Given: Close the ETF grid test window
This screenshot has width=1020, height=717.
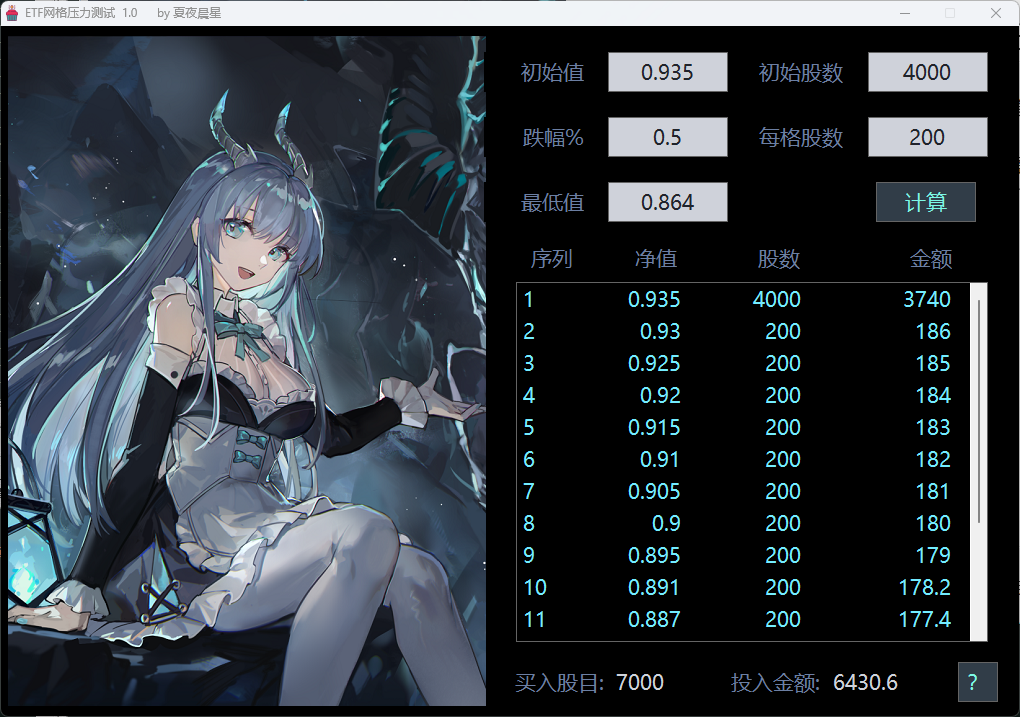Looking at the screenshot, I should (x=995, y=13).
